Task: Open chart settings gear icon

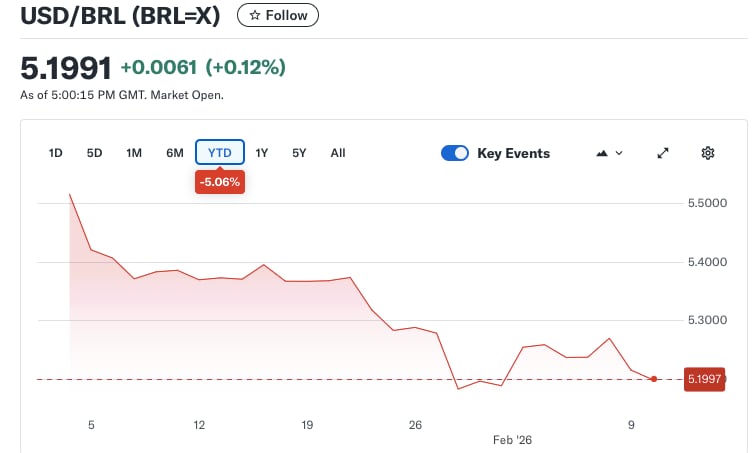Action: coord(708,153)
